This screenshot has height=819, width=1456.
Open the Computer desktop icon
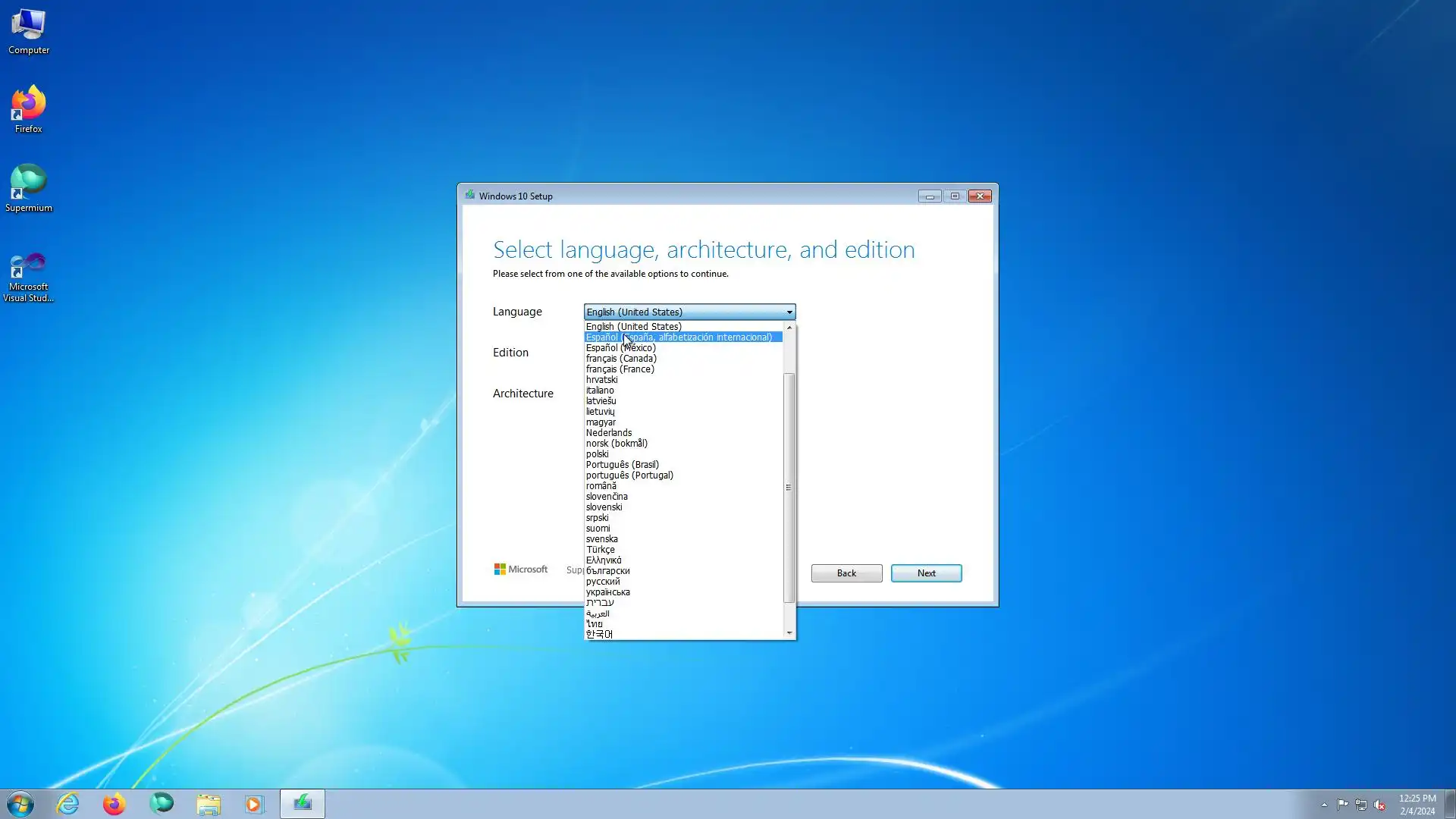tap(29, 32)
